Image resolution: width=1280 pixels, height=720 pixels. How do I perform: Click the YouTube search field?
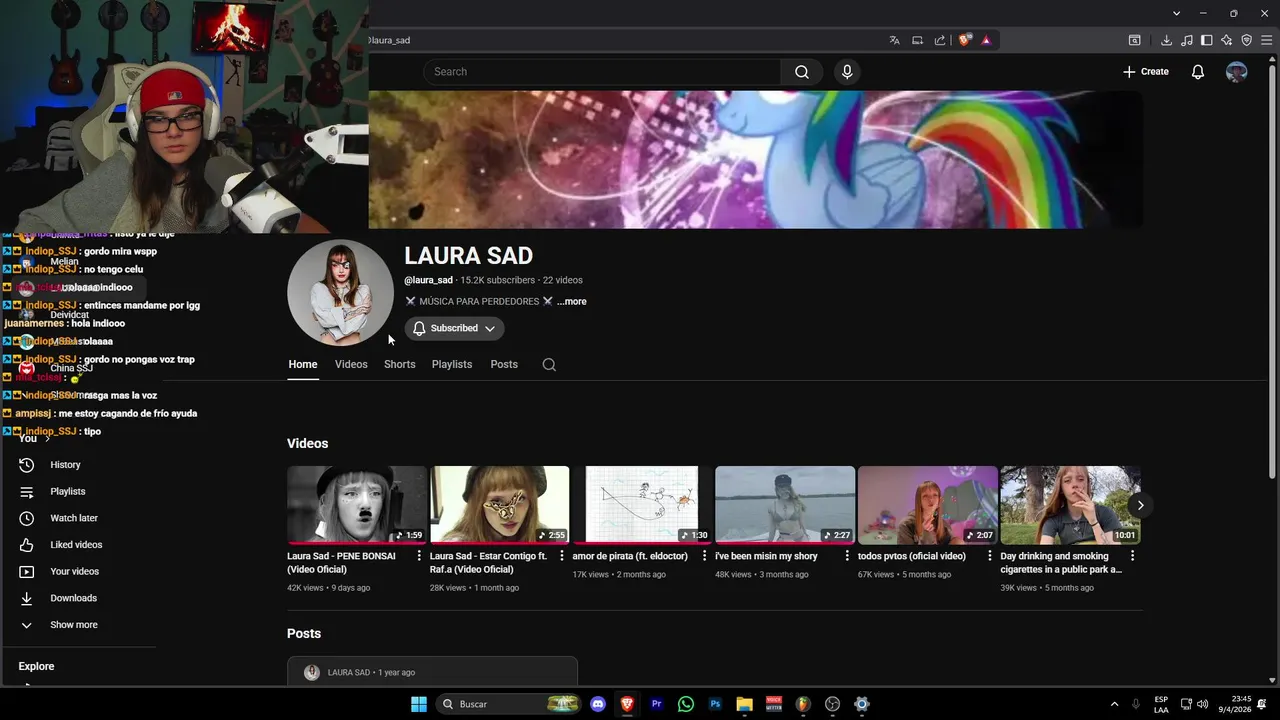click(602, 72)
